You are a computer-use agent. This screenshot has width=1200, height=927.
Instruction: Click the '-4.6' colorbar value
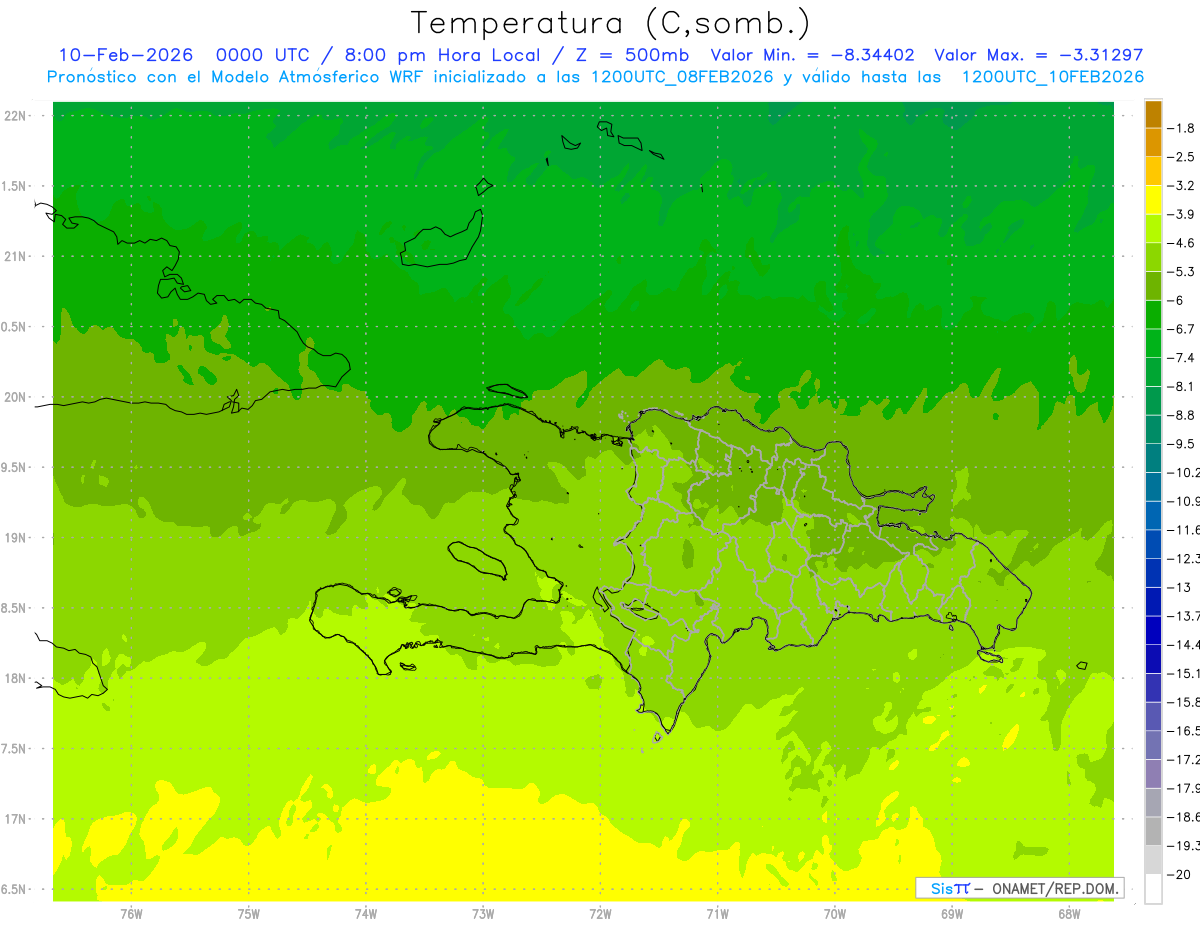(1183, 243)
